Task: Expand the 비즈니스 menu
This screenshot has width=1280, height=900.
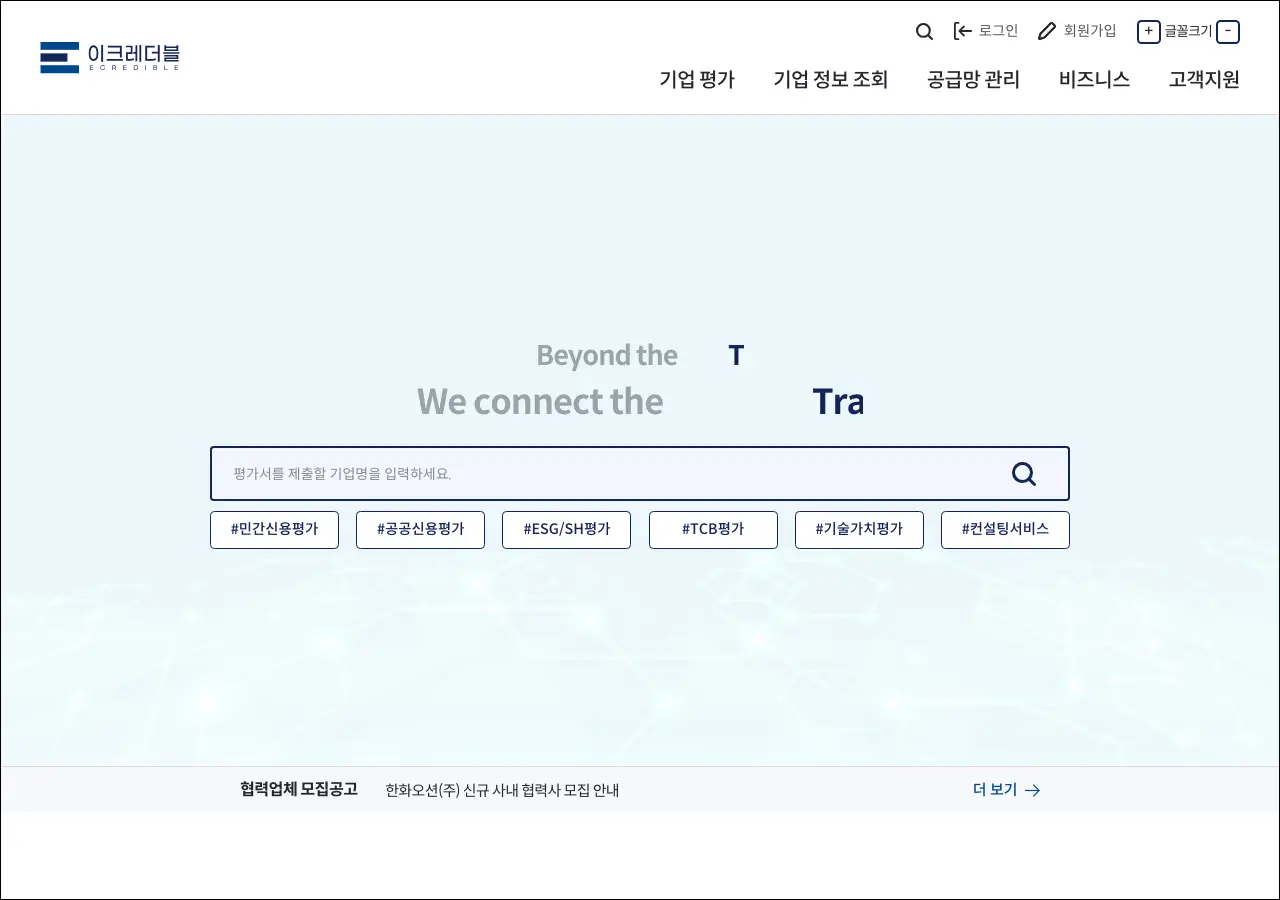Action: tap(1094, 80)
